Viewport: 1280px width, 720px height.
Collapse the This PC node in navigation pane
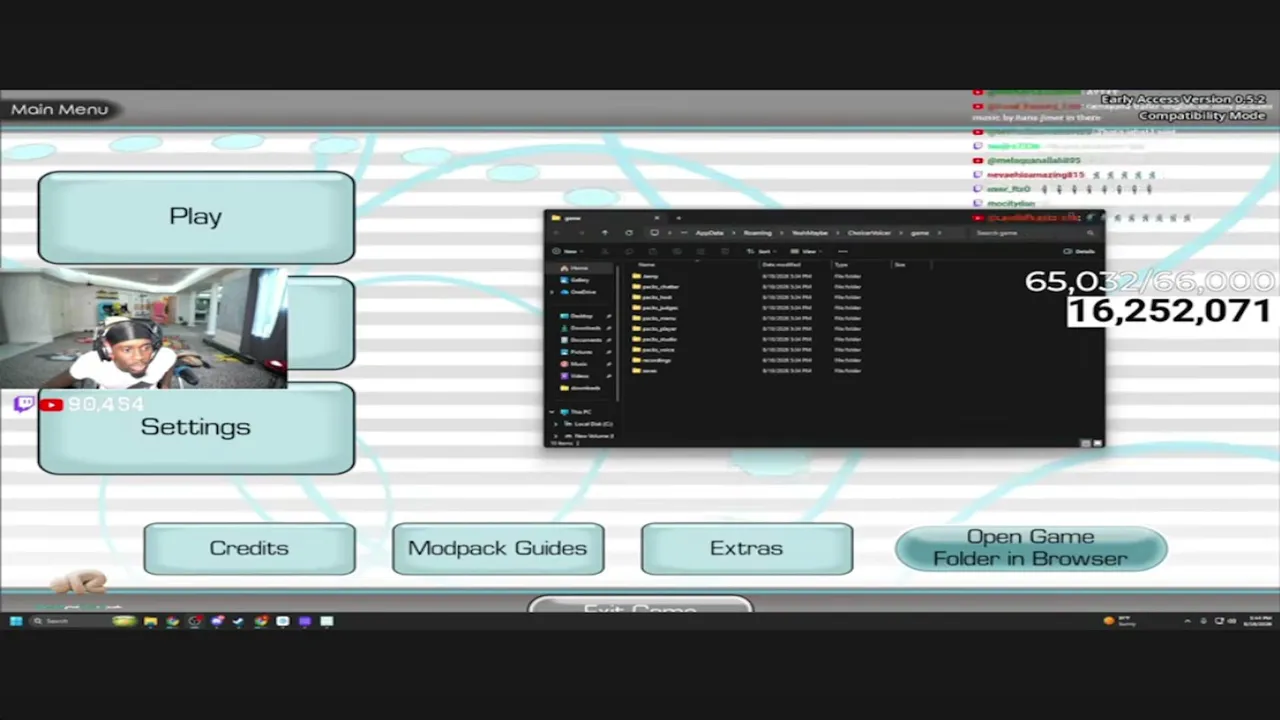[552, 412]
